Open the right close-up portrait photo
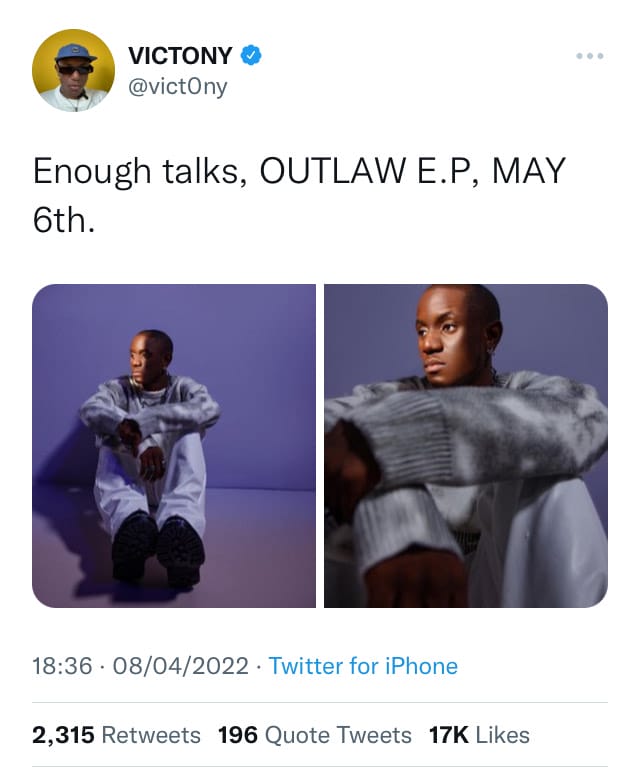 [466, 446]
